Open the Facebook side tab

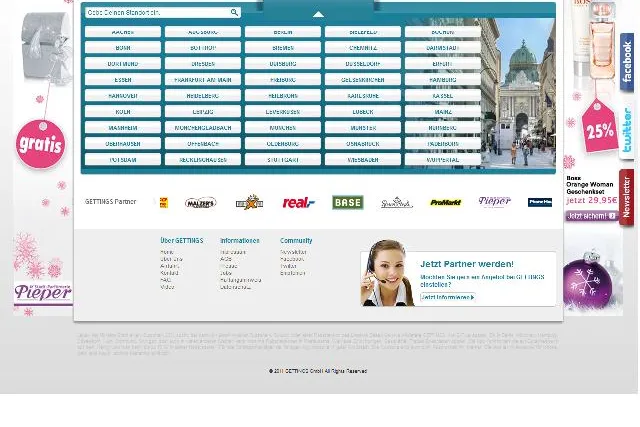[x=627, y=62]
